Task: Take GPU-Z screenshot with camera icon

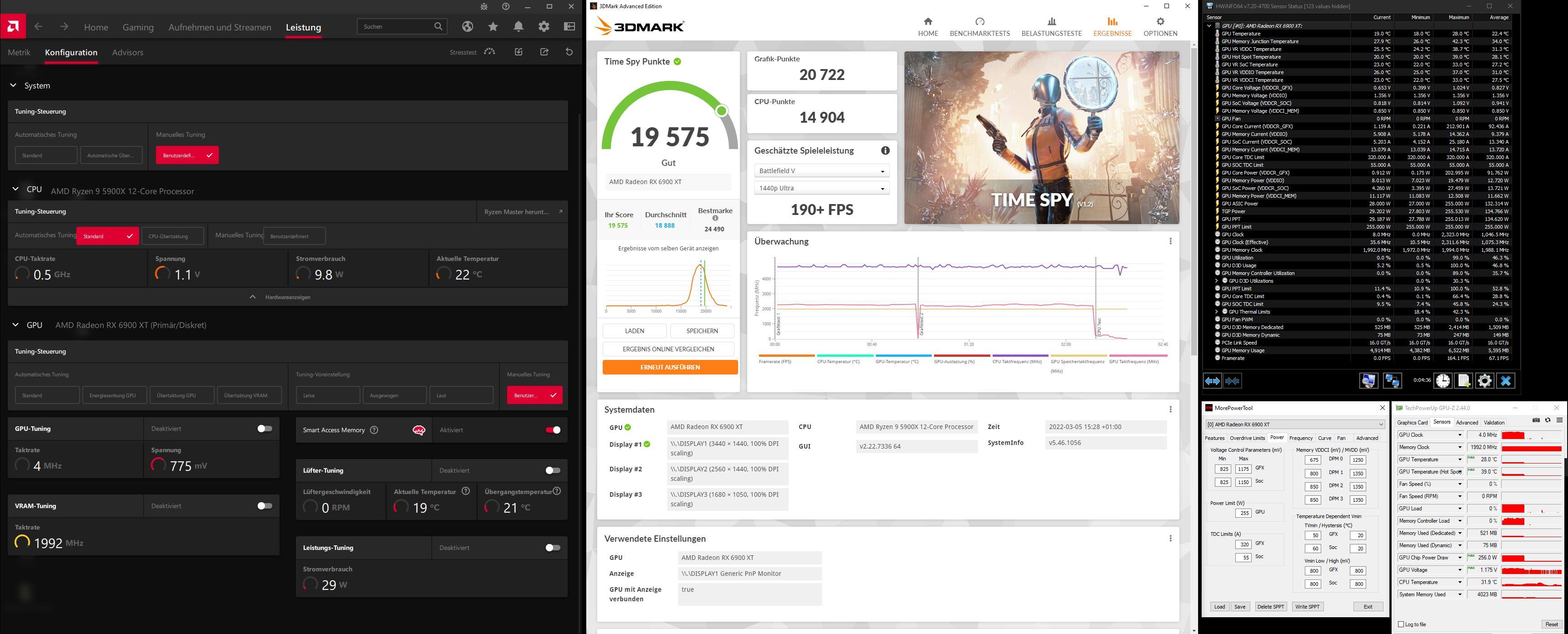Action: point(1536,420)
